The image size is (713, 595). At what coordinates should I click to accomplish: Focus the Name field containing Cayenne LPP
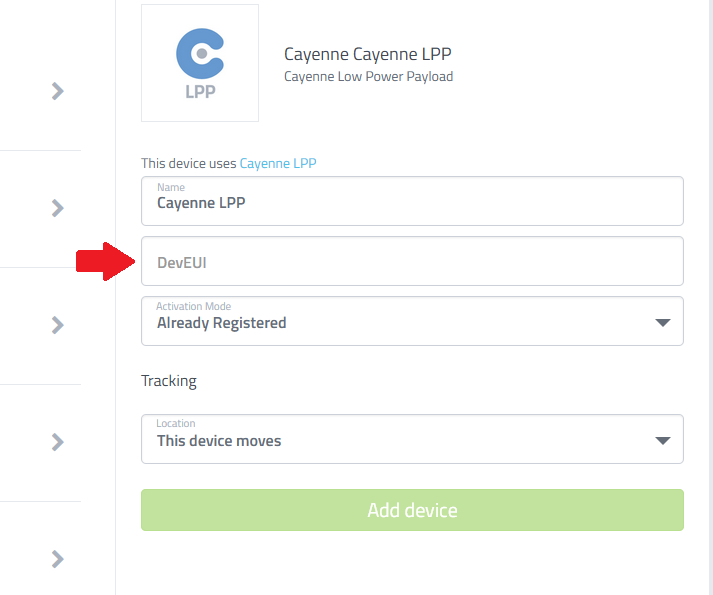[412, 201]
